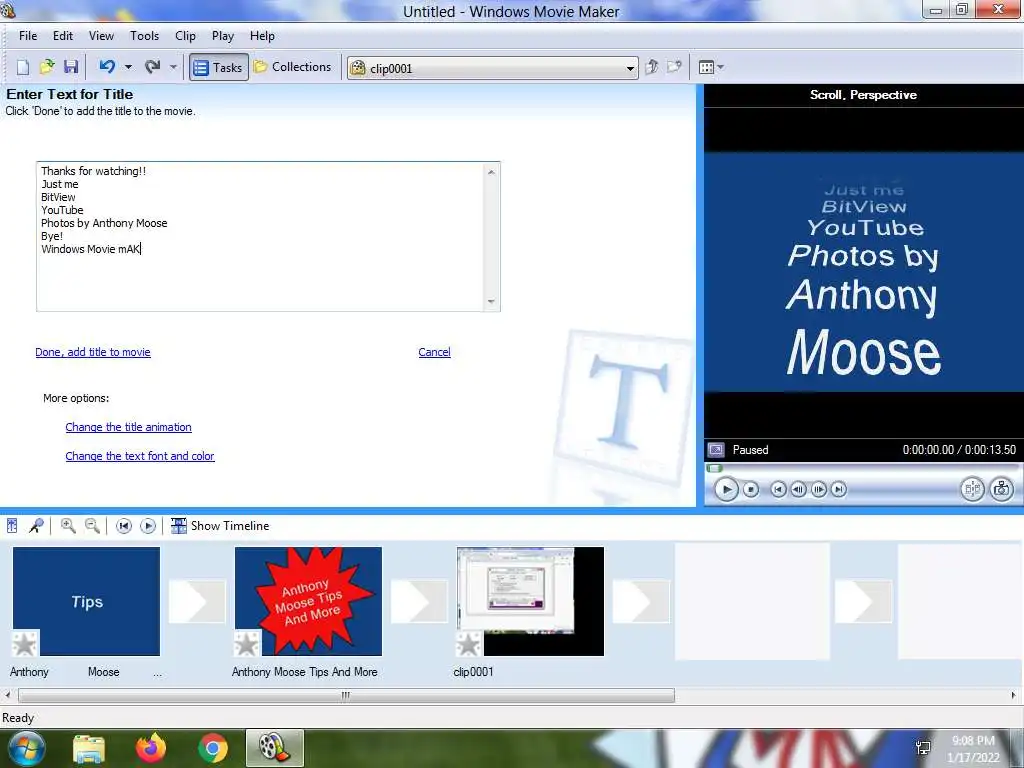
Task: Click the Movie Maker taskbar button
Action: 275,748
